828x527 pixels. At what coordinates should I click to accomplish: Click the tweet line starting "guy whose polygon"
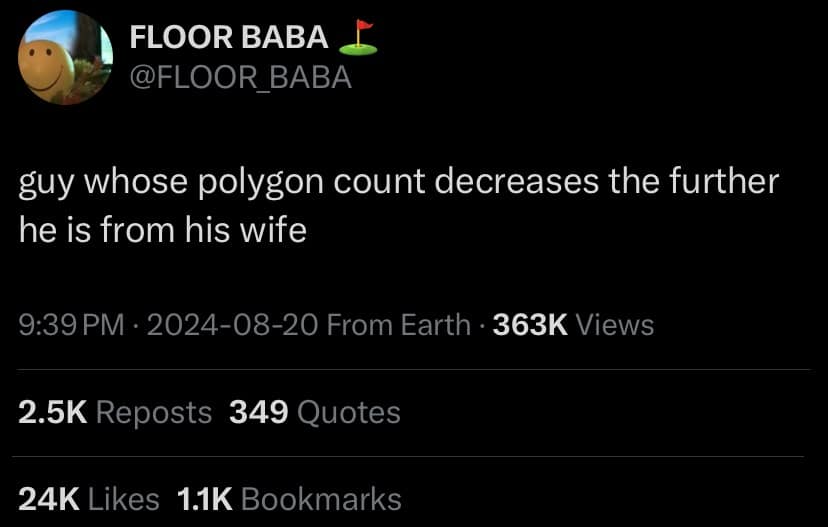point(398,182)
